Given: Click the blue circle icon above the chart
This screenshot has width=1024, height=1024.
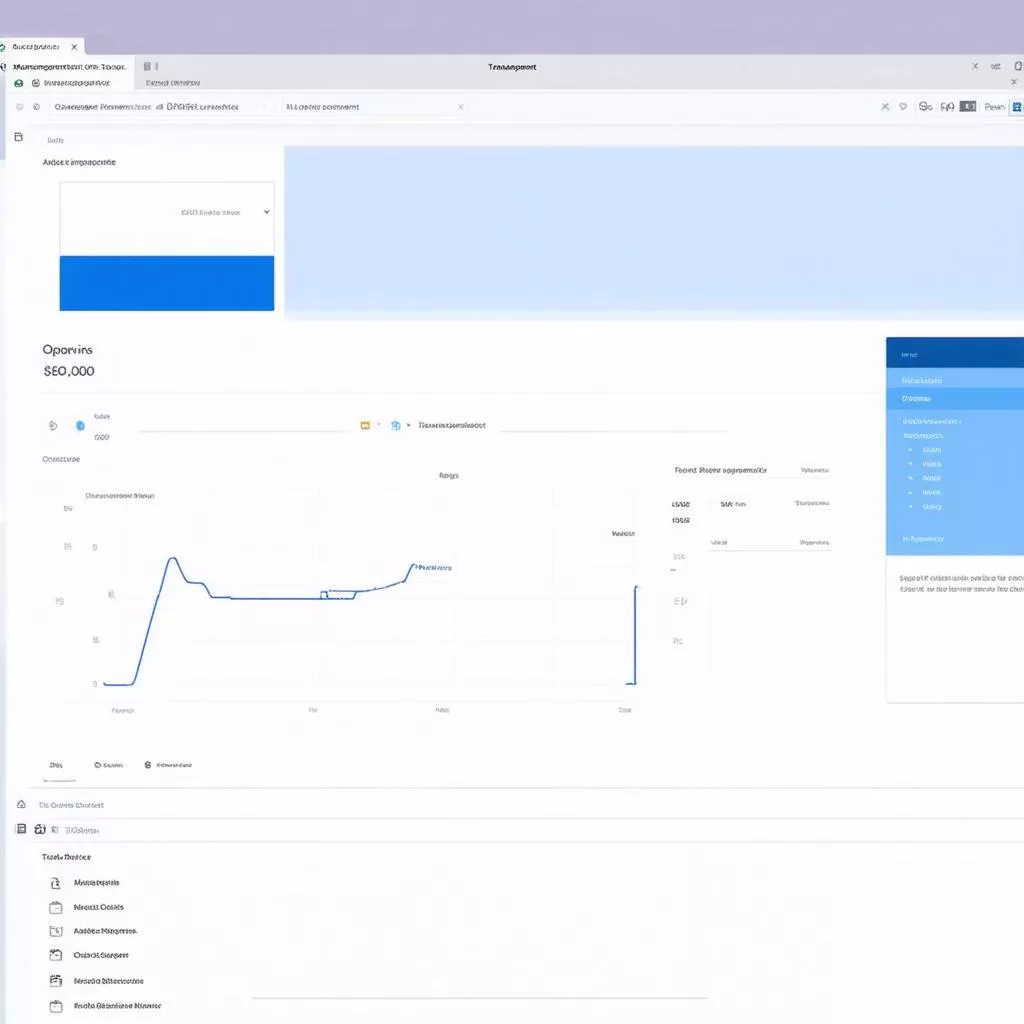Looking at the screenshot, I should [x=80, y=425].
